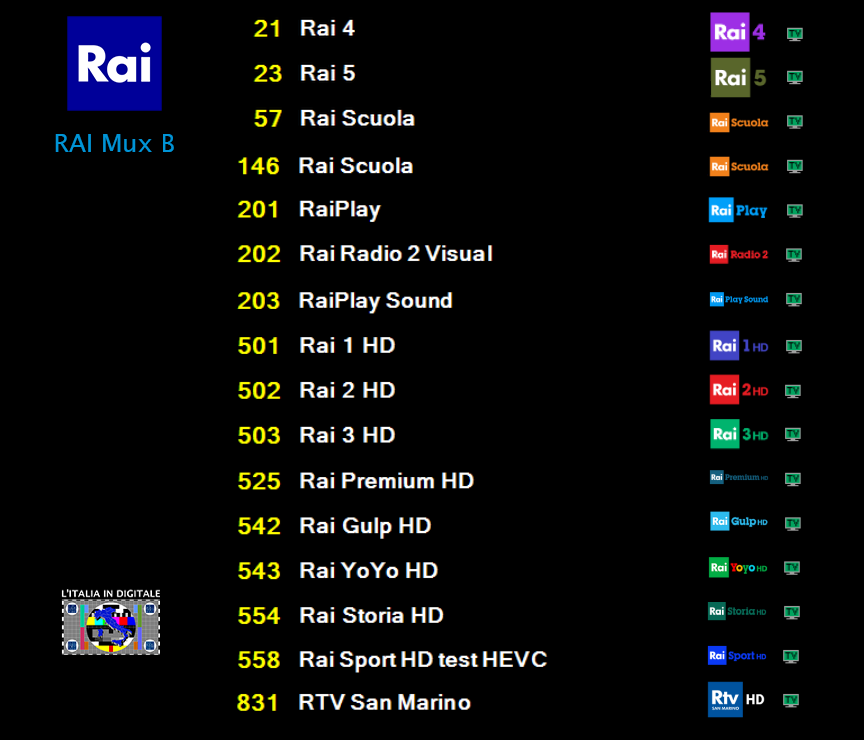The width and height of the screenshot is (864, 740).
Task: Select the Rai Premium HD channel name
Action: (x=386, y=481)
